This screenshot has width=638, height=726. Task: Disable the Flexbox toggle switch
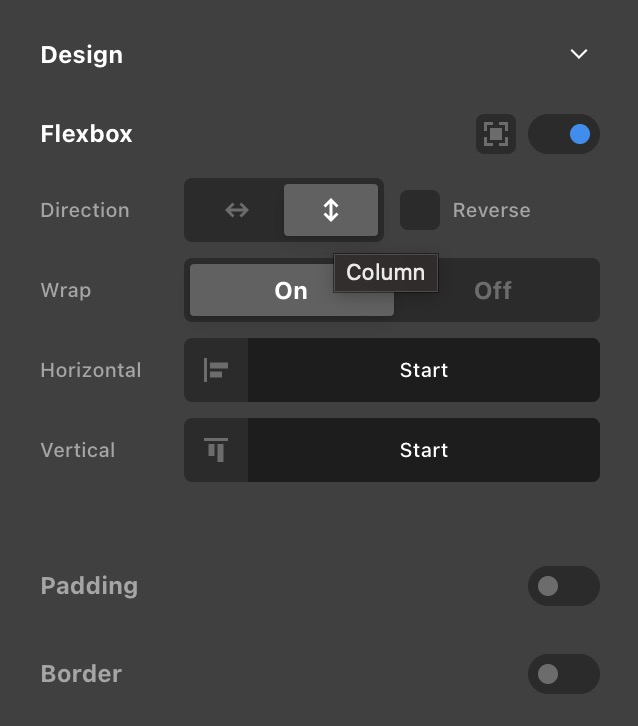pos(564,134)
